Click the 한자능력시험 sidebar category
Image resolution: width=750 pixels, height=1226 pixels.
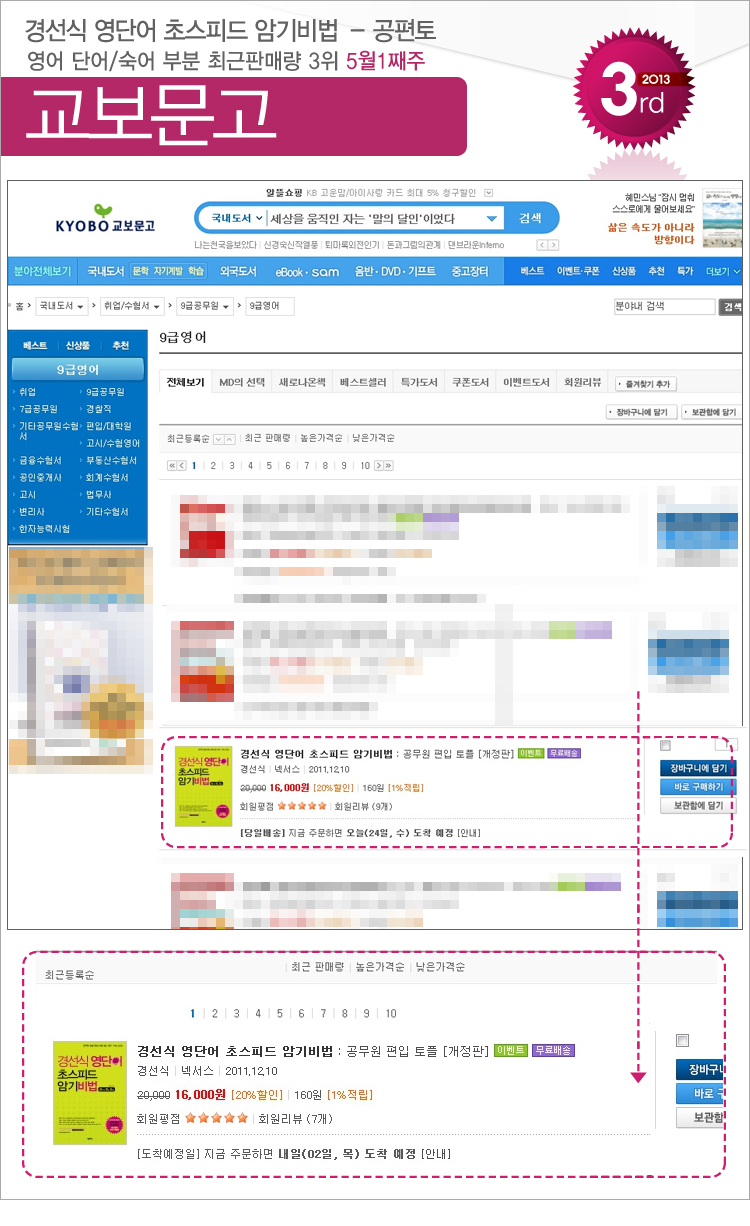coord(44,528)
